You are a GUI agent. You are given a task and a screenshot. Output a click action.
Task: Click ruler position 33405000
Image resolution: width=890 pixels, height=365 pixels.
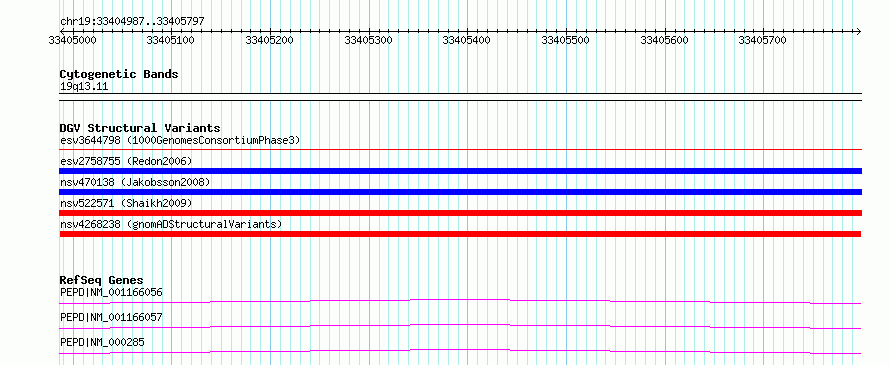72,40
